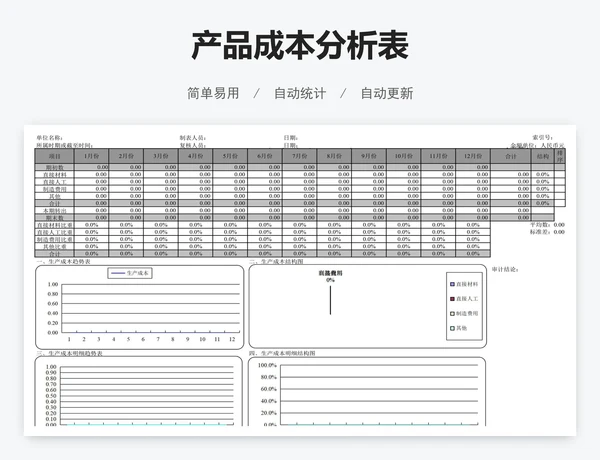
Task: Click the 复核人员 label
Action: pos(193,145)
